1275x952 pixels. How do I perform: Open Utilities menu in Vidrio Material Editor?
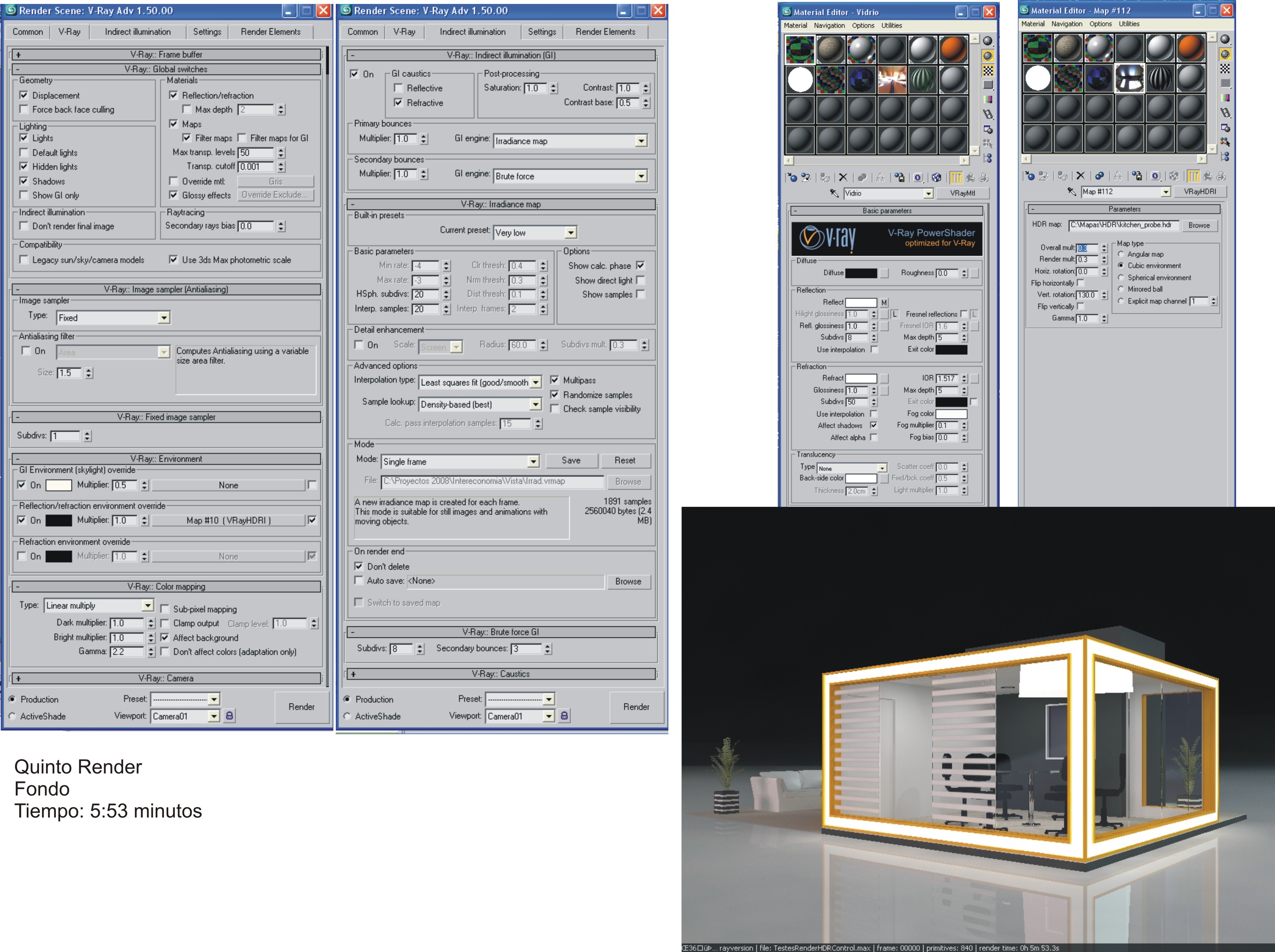click(891, 25)
